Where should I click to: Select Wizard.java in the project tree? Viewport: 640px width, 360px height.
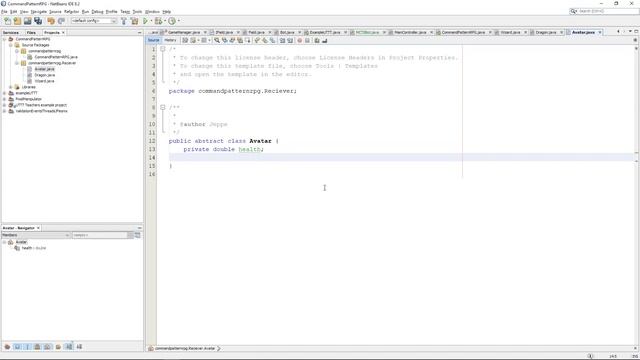[x=44, y=81]
